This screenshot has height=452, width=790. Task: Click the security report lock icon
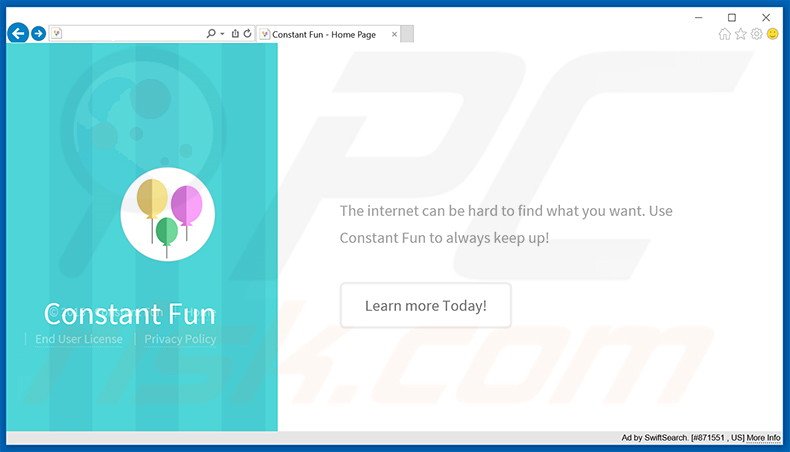pos(235,33)
